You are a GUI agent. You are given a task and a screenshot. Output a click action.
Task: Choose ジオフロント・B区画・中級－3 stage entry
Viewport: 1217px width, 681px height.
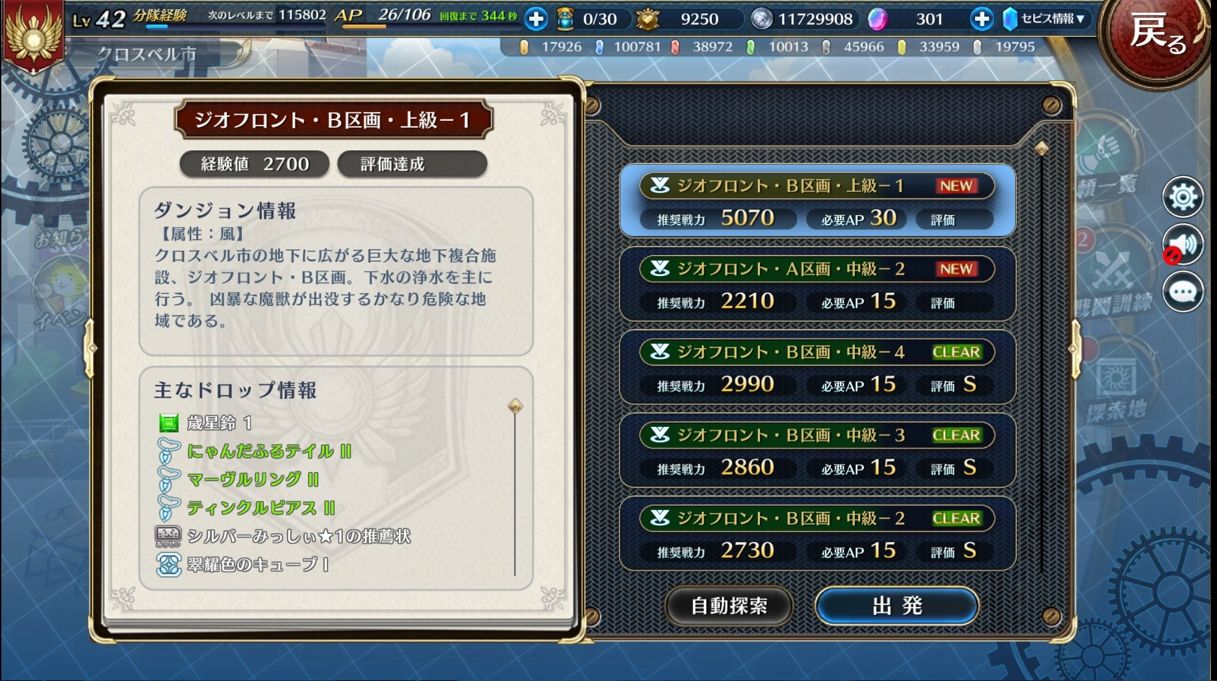click(817, 450)
